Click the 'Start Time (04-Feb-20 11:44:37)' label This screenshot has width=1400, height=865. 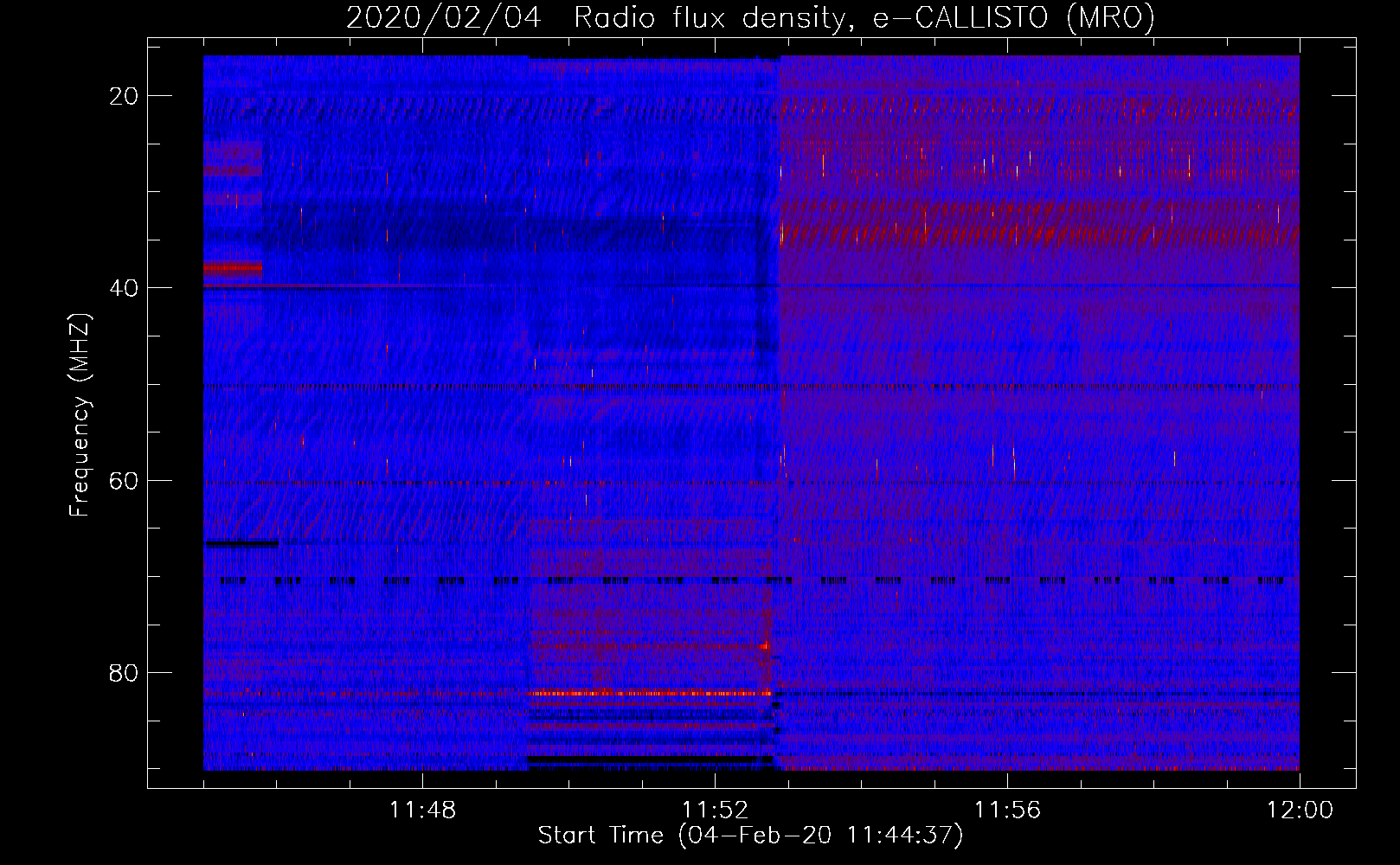click(750, 835)
